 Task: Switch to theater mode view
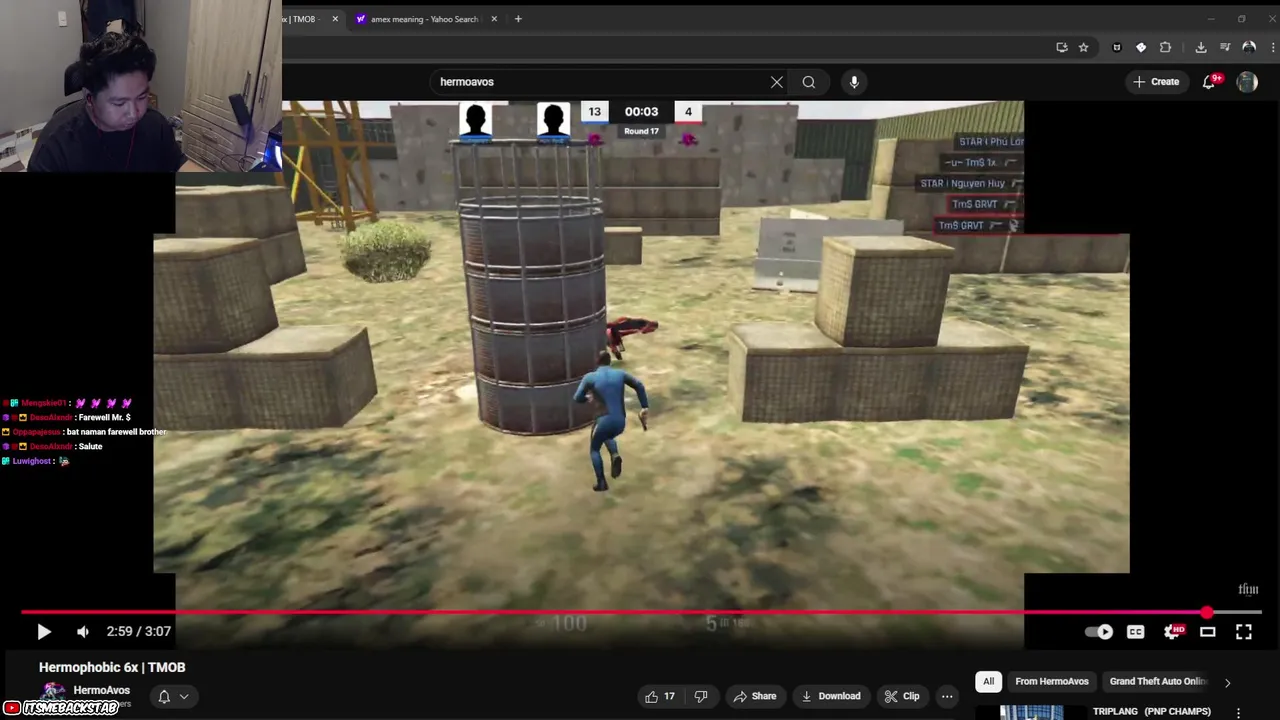pos(1208,631)
